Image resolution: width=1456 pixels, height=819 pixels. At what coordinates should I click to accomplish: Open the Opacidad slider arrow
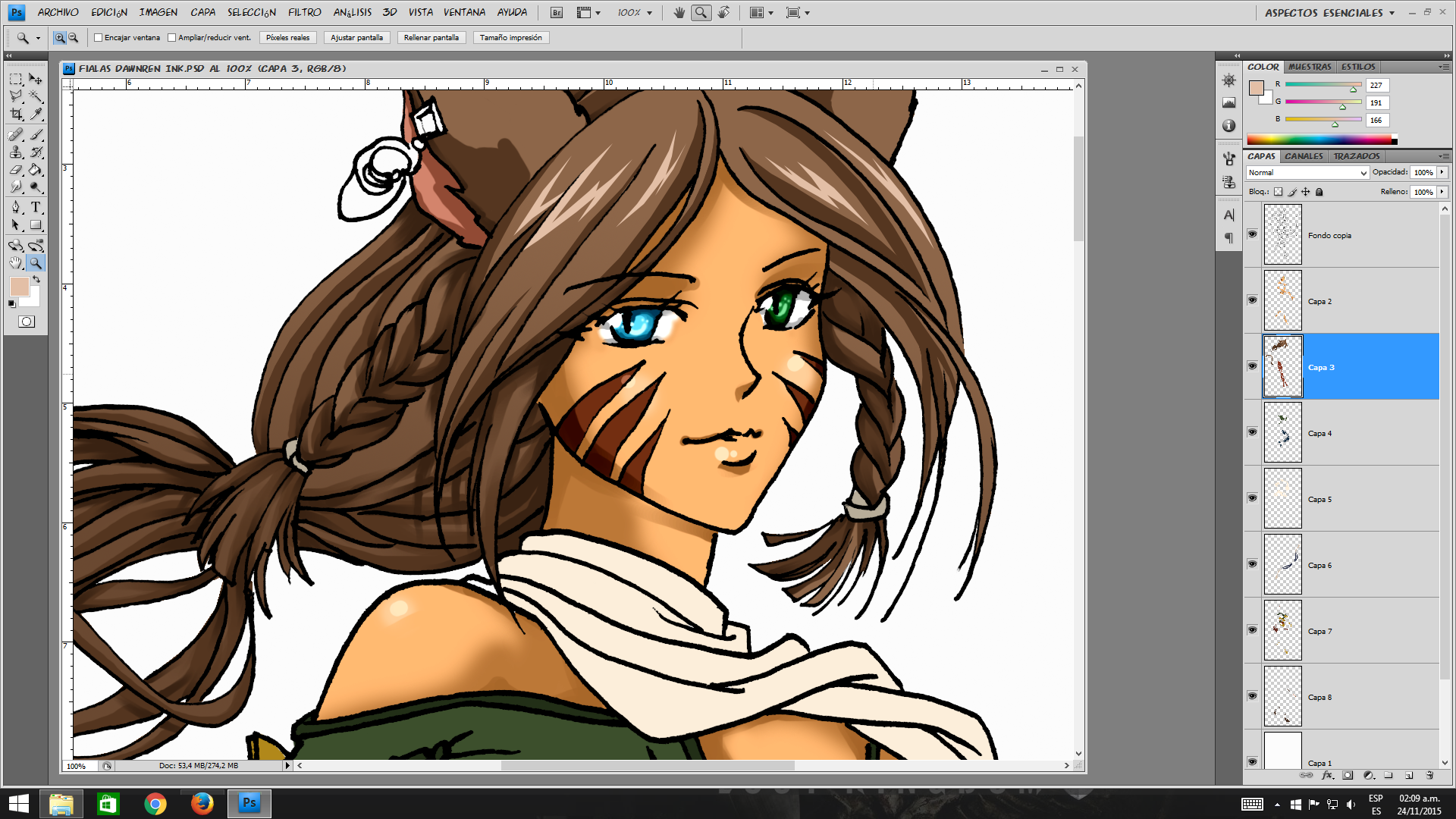1442,172
